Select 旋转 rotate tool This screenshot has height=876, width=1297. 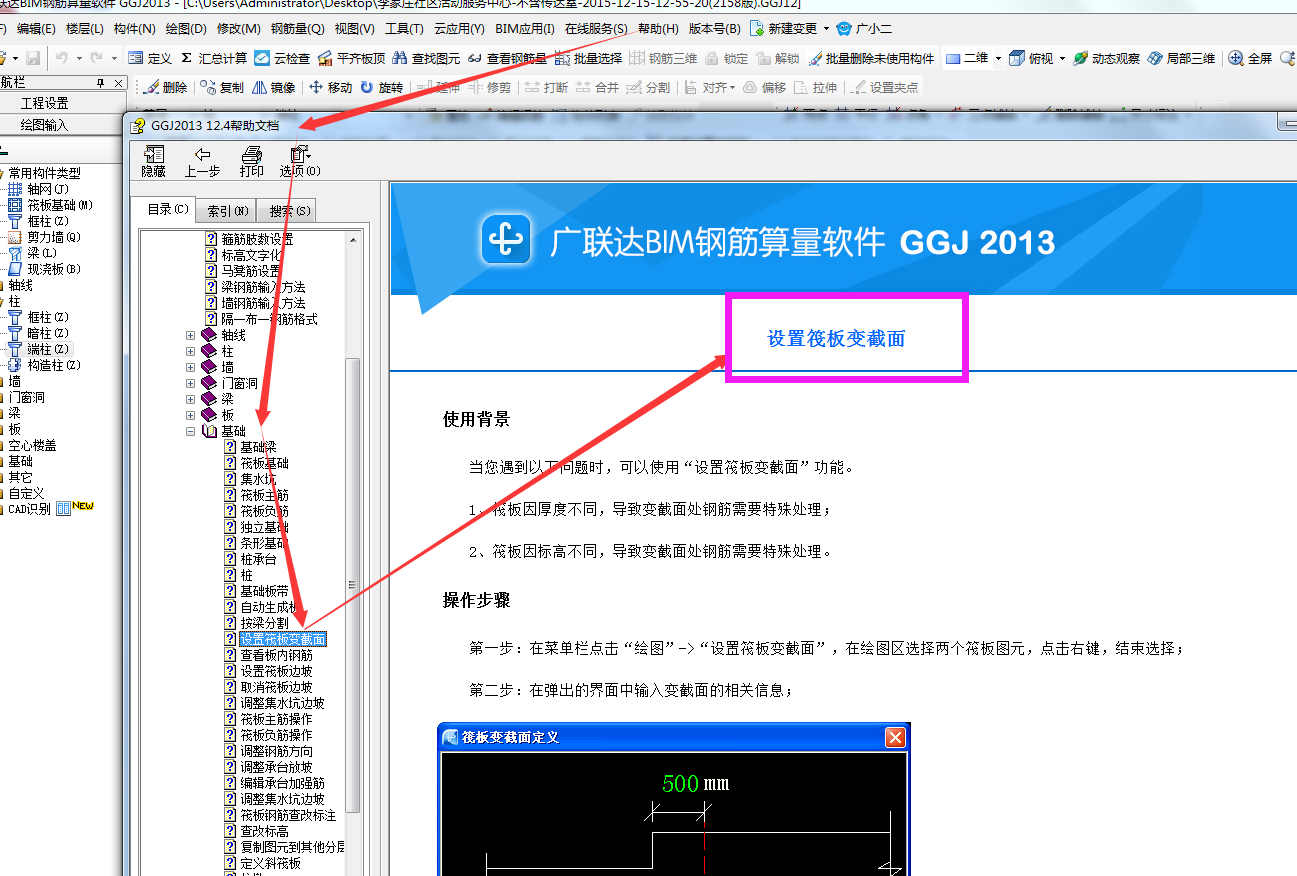381,87
